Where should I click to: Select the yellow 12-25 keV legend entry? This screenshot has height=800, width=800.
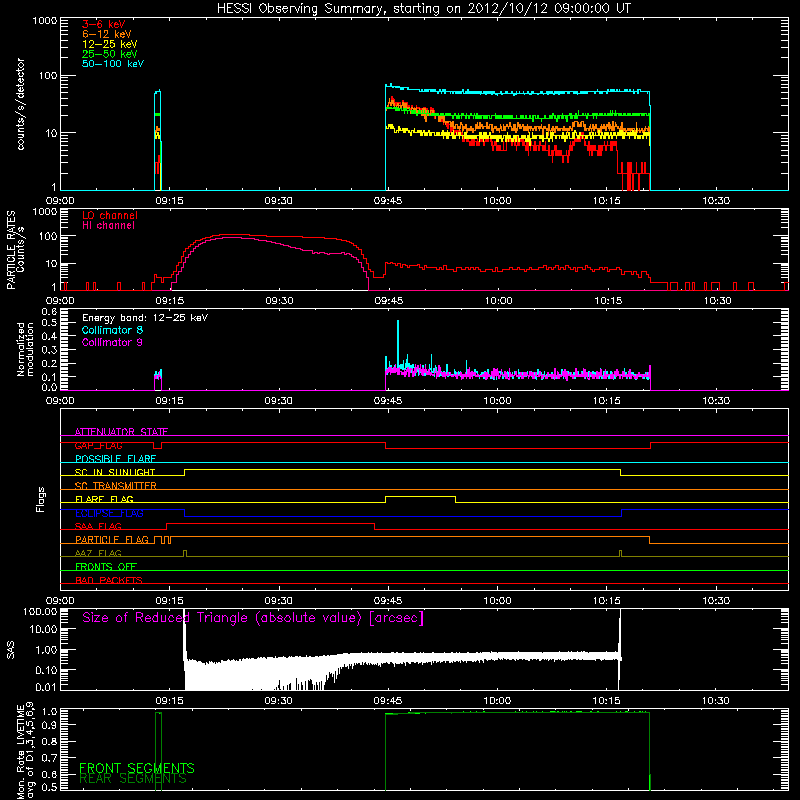[x=110, y=44]
